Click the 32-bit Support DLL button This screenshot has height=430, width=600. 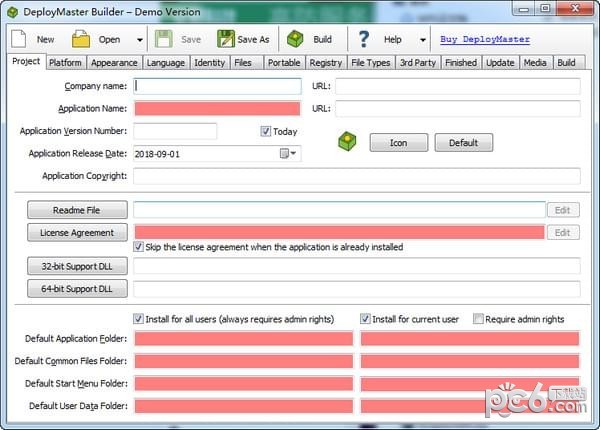[x=77, y=266]
